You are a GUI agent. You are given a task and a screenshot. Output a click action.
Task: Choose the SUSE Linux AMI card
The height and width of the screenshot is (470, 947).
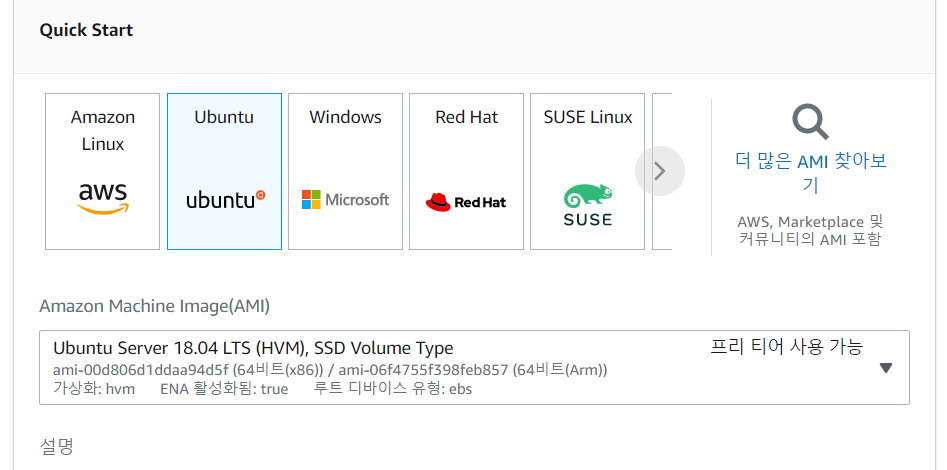coord(588,172)
